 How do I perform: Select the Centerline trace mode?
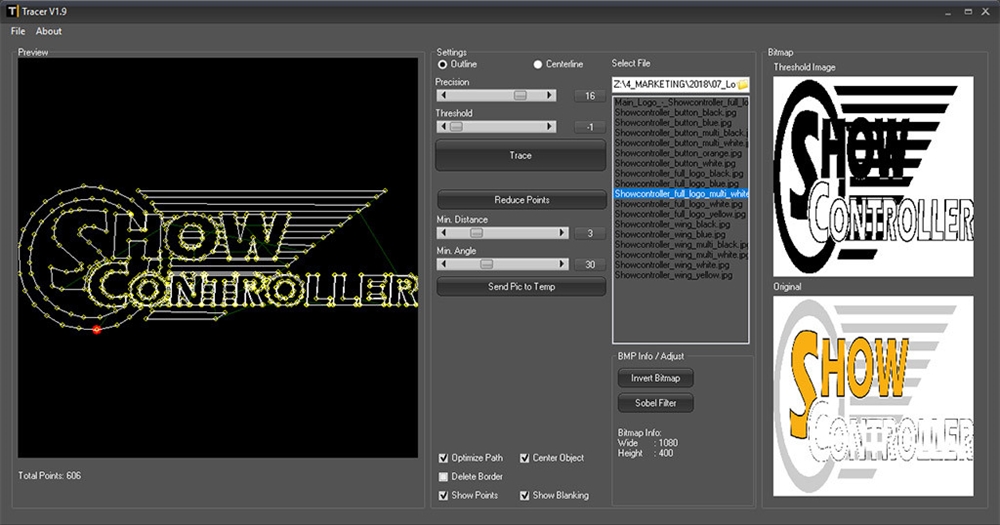pos(538,64)
